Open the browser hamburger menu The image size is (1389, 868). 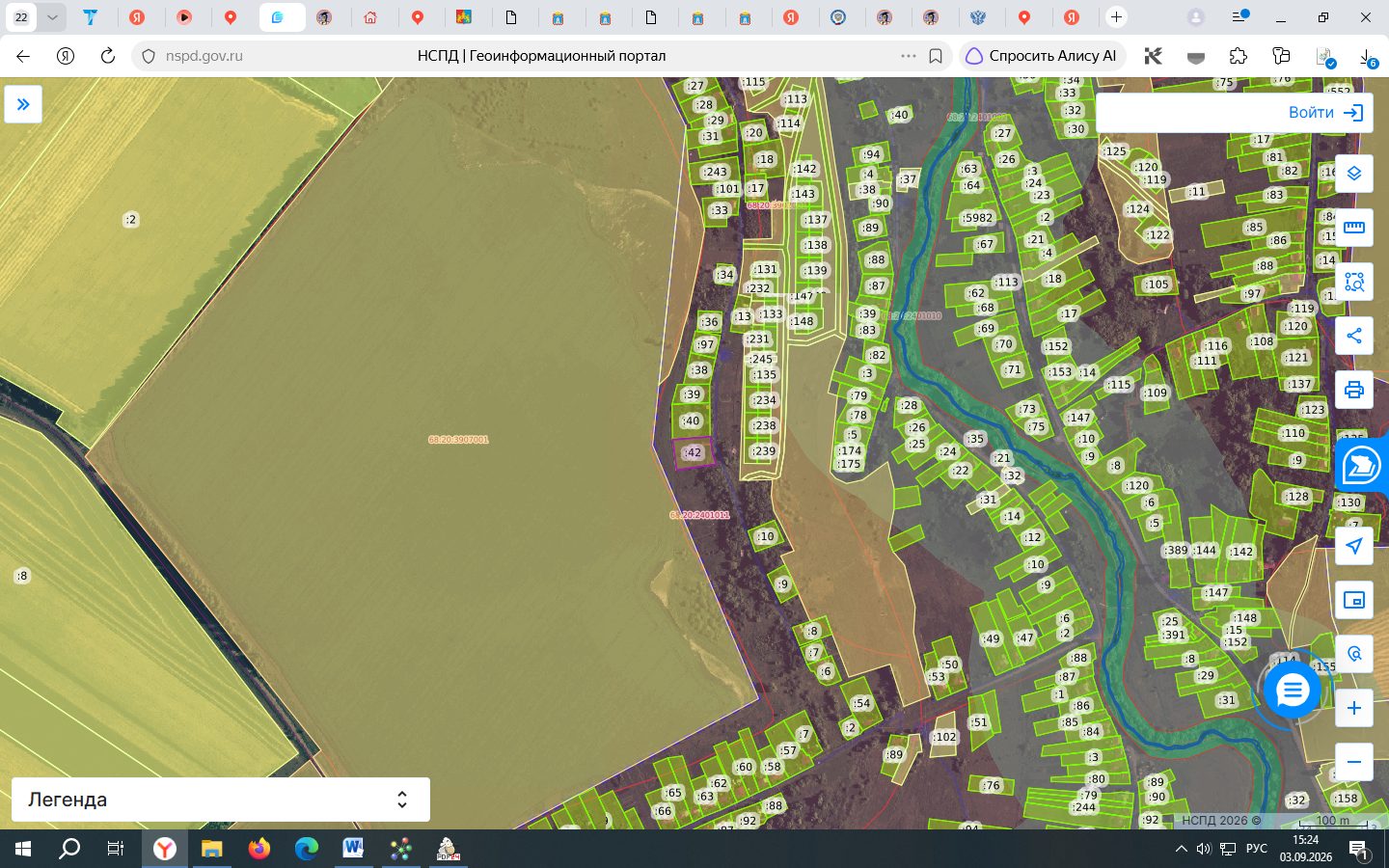[x=1239, y=17]
